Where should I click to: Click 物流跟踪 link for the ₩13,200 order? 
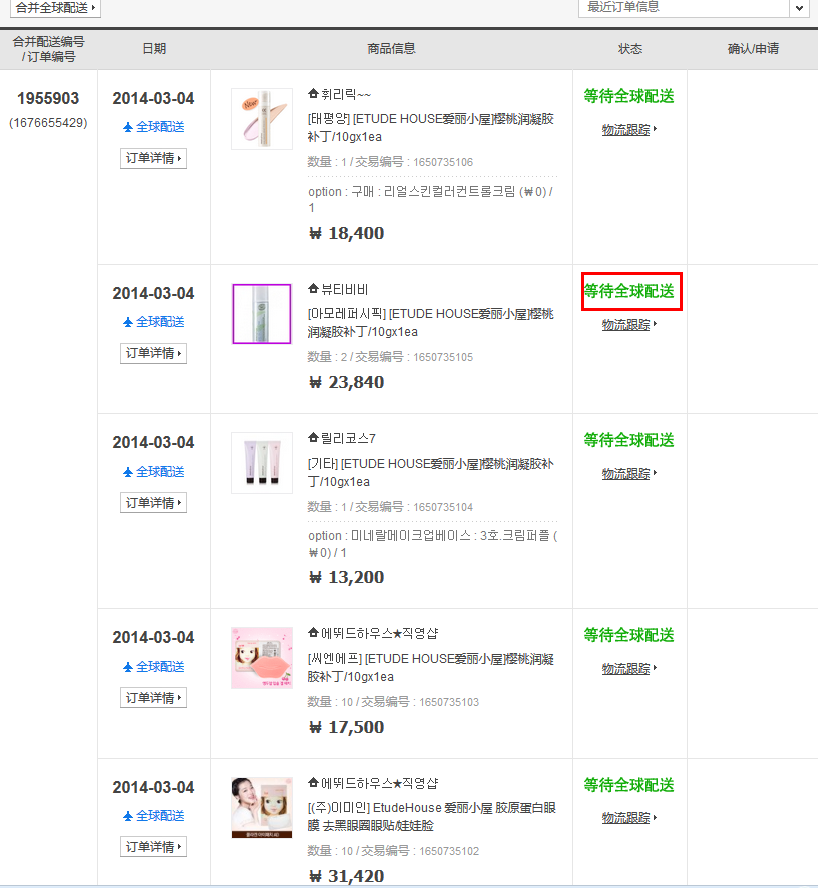[x=626, y=474]
